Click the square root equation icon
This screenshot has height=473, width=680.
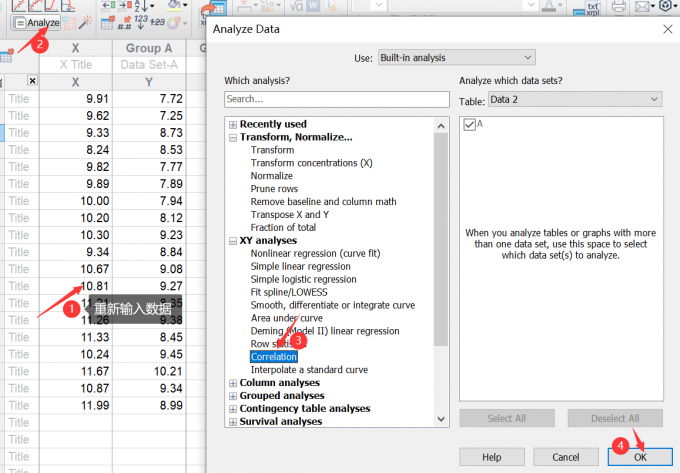pyautogui.click(x=297, y=5)
